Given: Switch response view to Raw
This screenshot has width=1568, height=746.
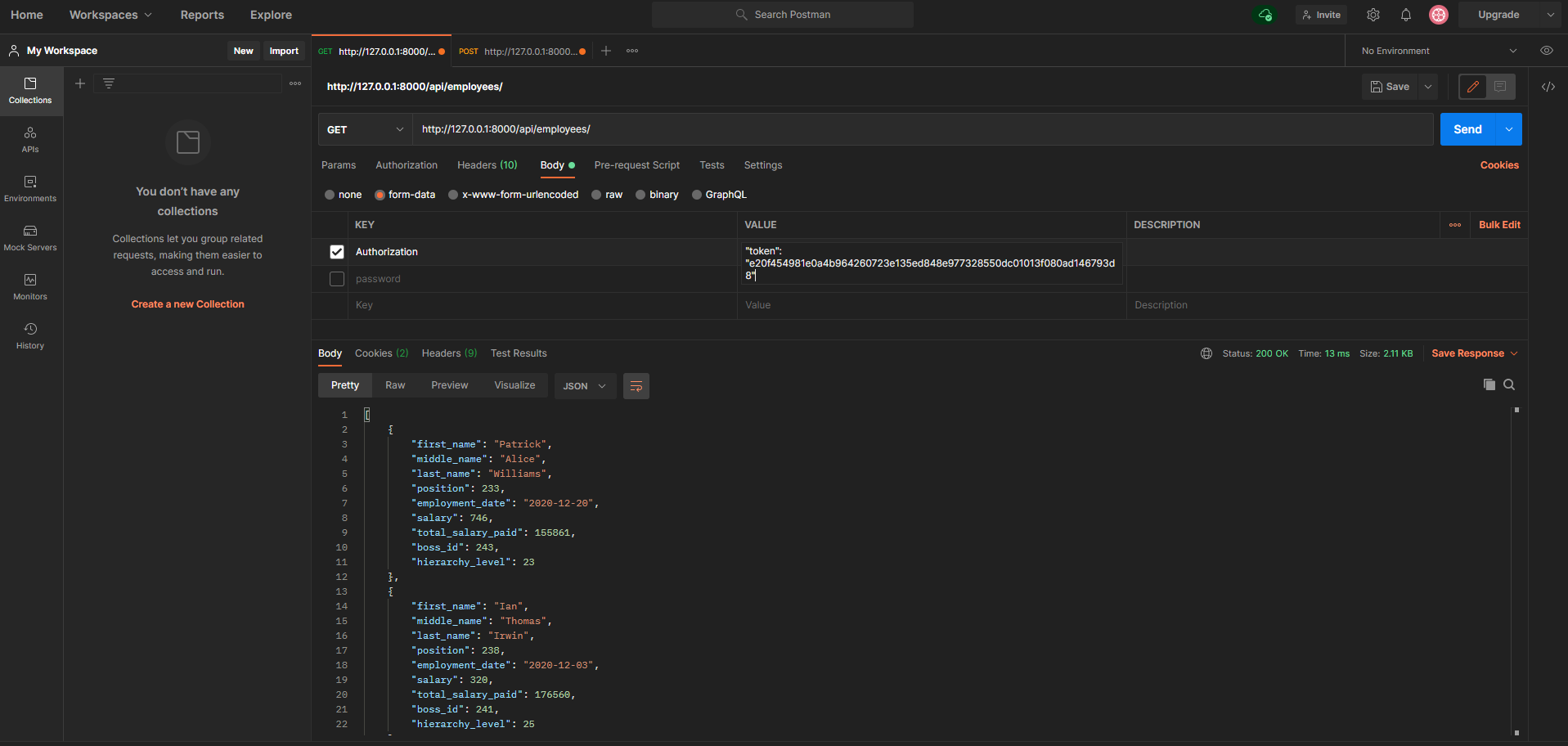Looking at the screenshot, I should [x=395, y=385].
